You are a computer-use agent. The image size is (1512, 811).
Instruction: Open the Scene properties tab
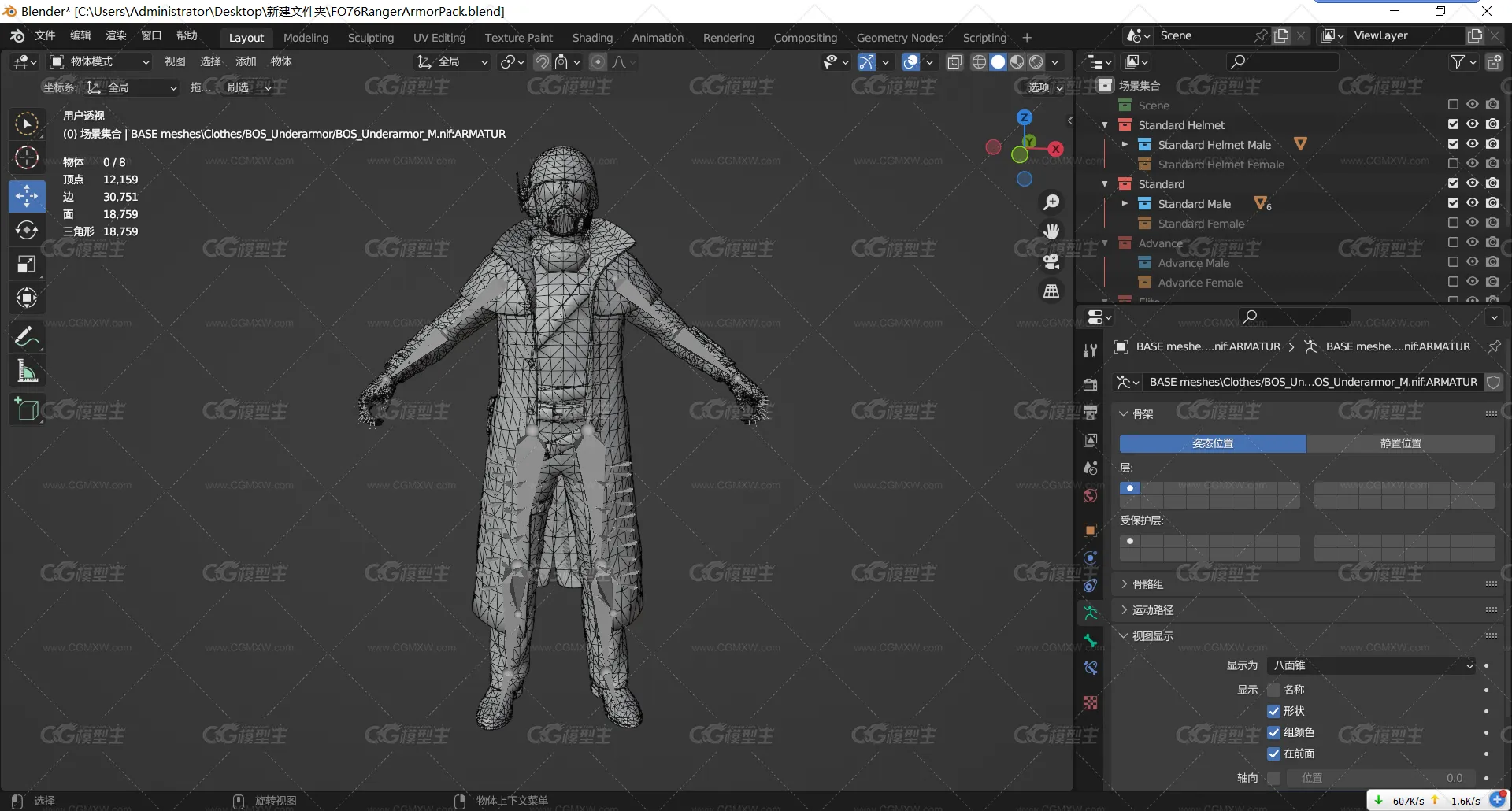[1090, 468]
